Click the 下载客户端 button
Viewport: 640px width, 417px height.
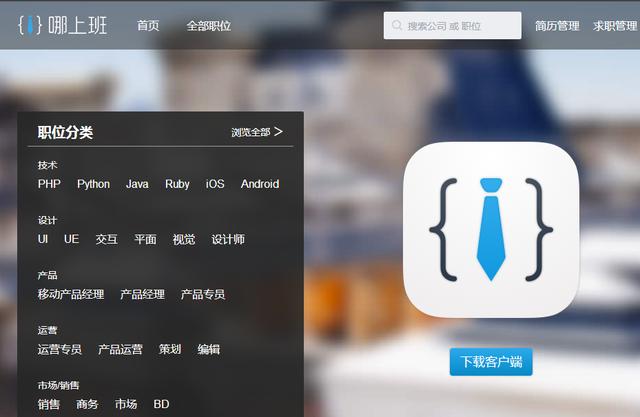pyautogui.click(x=491, y=362)
